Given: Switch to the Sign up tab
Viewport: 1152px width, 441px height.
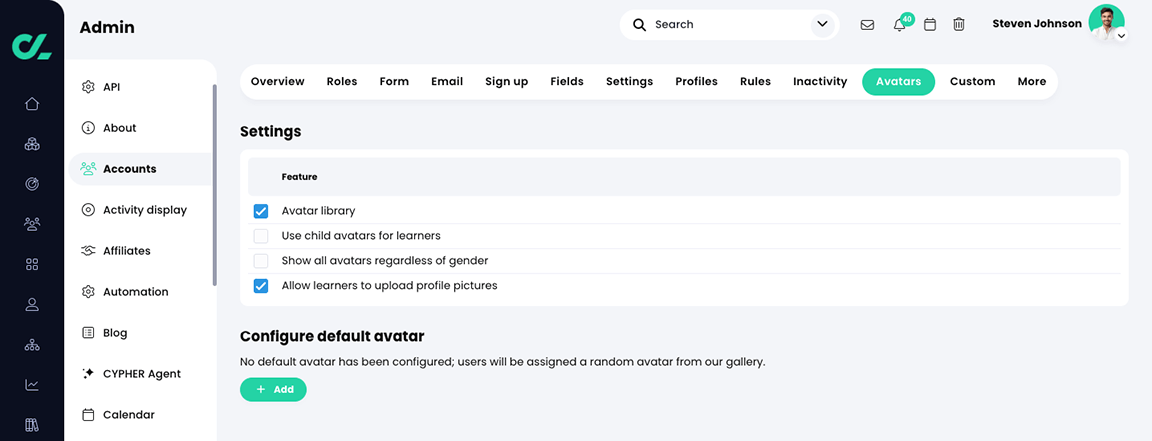Looking at the screenshot, I should point(506,82).
